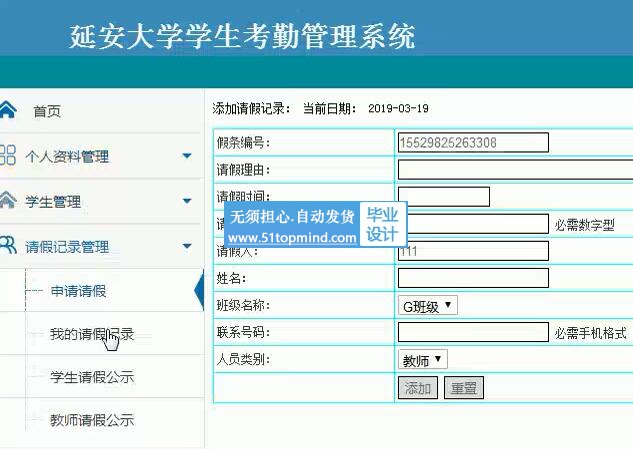Open 学生请假公示 submenu item
The width and height of the screenshot is (633, 449).
(92, 377)
